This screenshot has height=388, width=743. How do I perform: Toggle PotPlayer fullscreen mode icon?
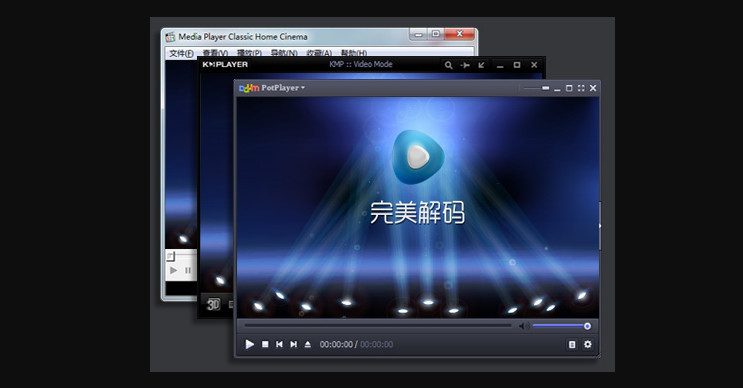coord(581,88)
